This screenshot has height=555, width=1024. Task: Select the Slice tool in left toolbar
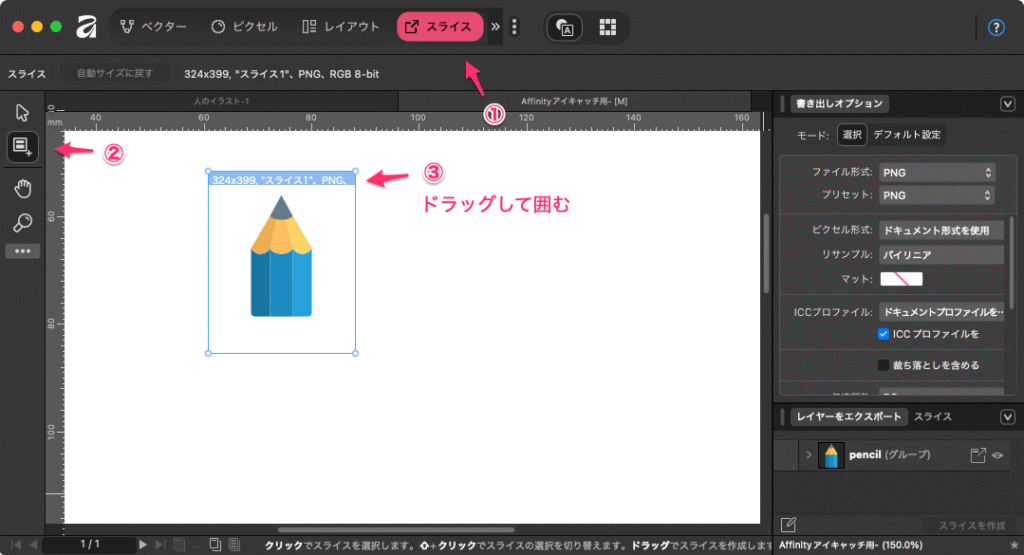pos(22,147)
